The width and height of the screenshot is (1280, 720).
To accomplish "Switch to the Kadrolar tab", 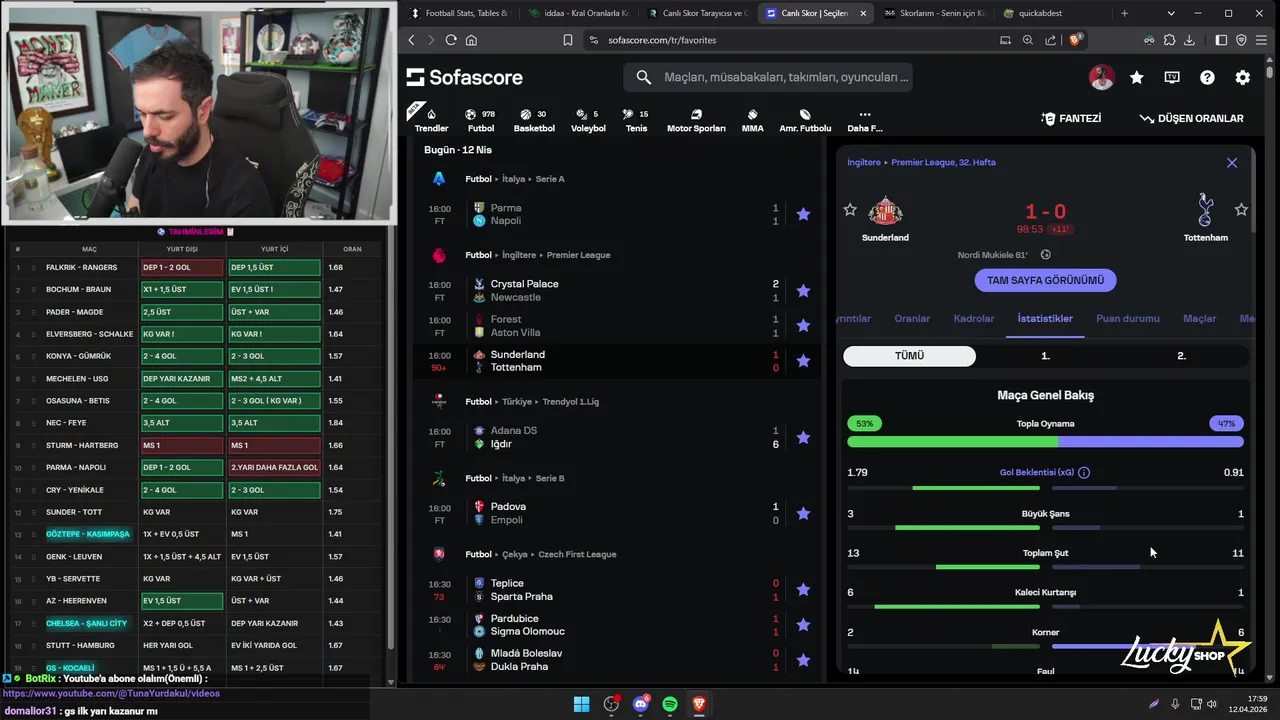I will point(974,319).
